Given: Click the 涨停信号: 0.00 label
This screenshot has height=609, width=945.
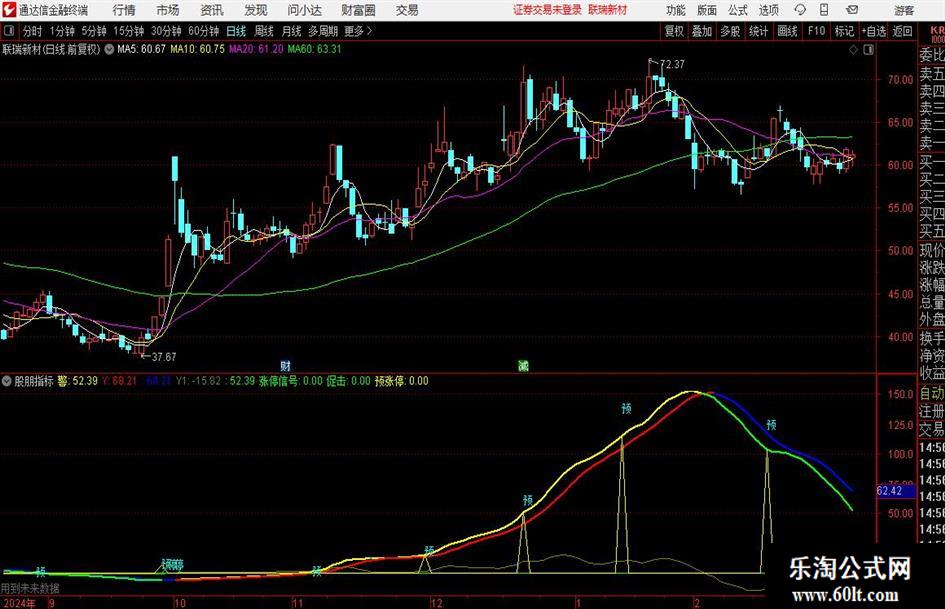Looking at the screenshot, I should coord(290,381).
